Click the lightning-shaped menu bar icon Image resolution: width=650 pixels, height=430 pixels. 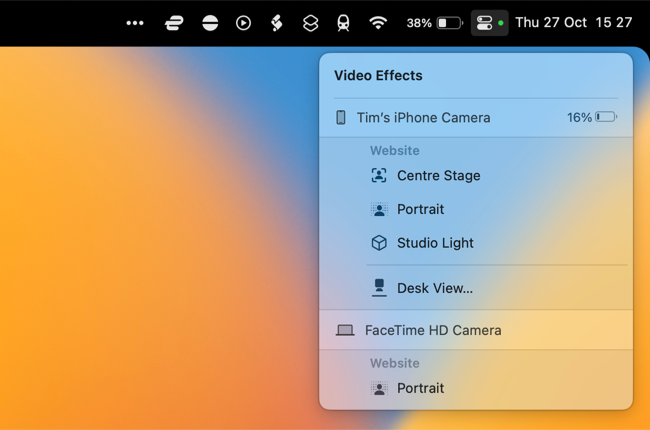277,23
